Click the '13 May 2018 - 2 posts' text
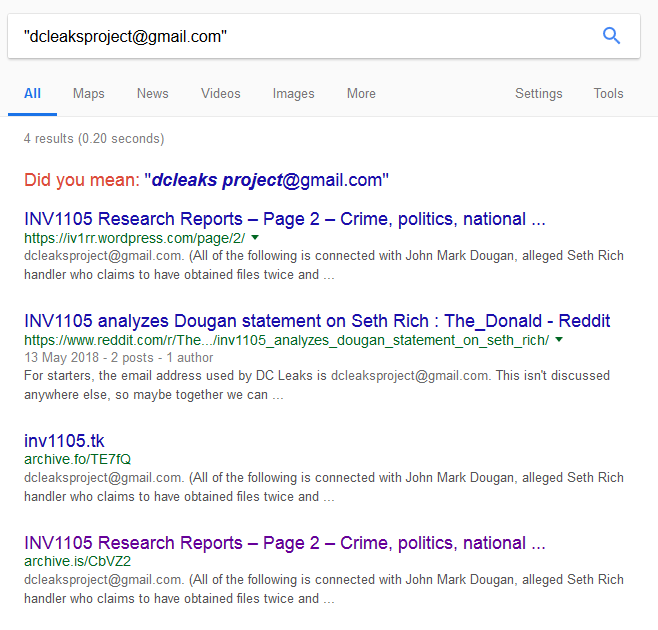658x630 pixels. tap(89, 358)
